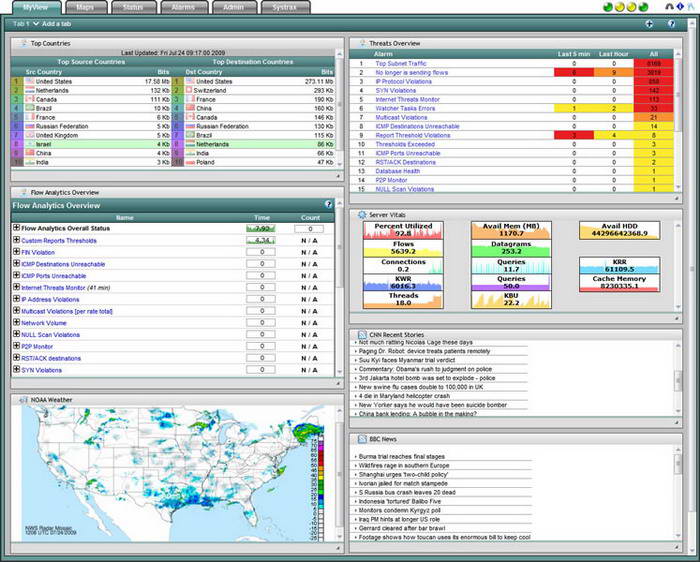
Task: Click the plus icon to add a gadget
Action: coord(649,24)
